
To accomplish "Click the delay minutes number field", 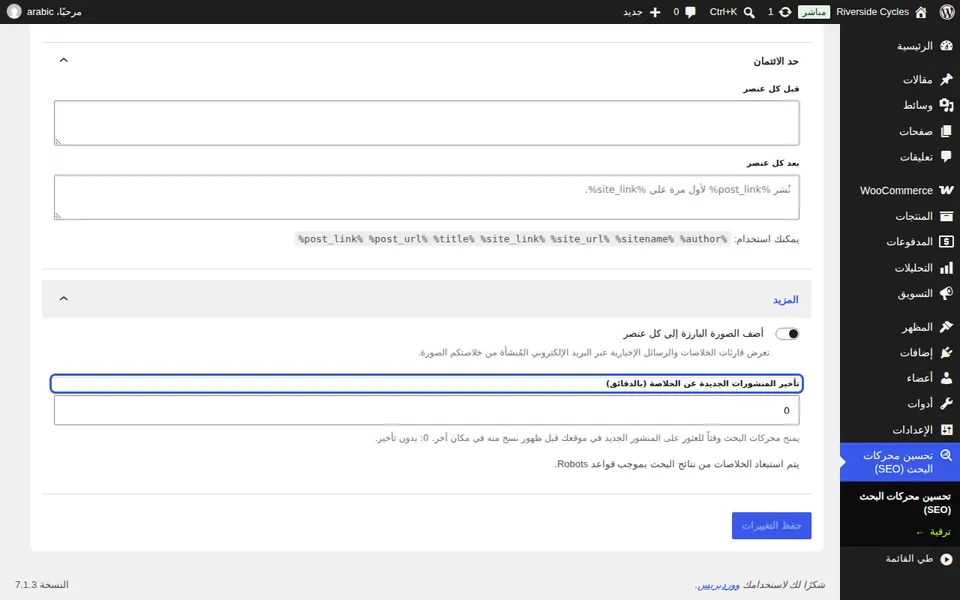I will click(427, 410).
